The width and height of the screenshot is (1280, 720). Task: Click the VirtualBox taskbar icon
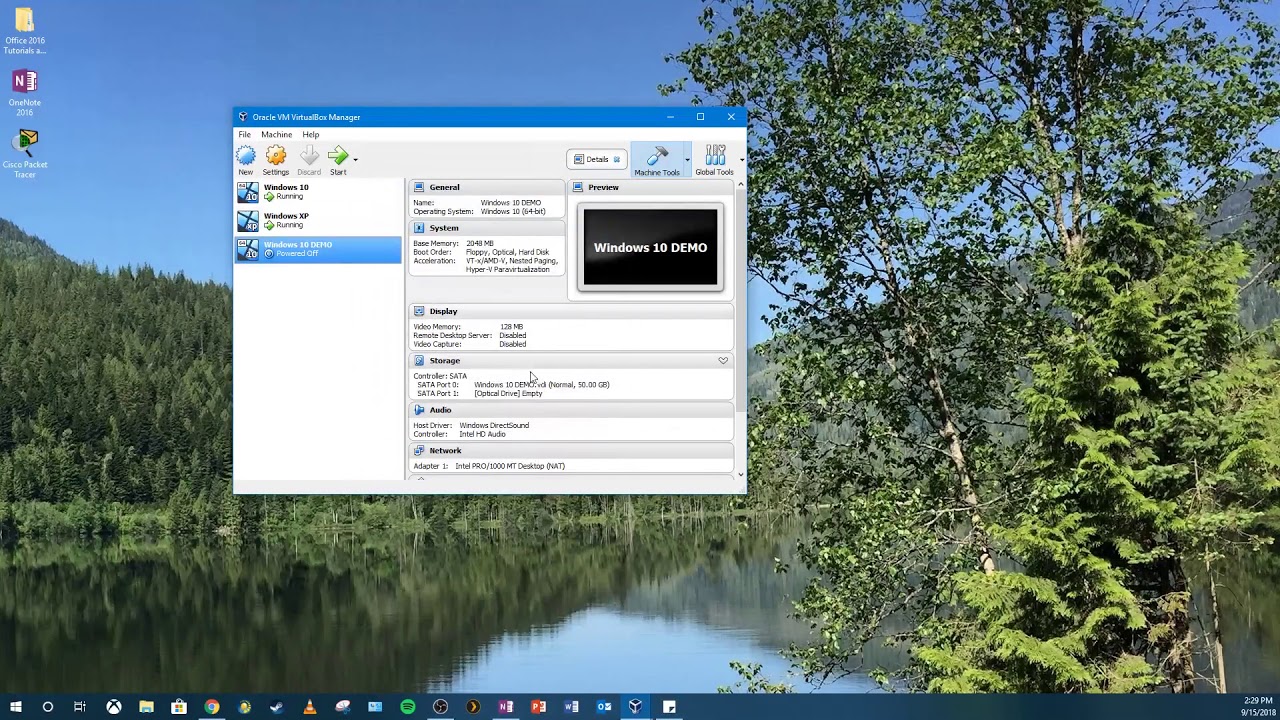[x=636, y=707]
